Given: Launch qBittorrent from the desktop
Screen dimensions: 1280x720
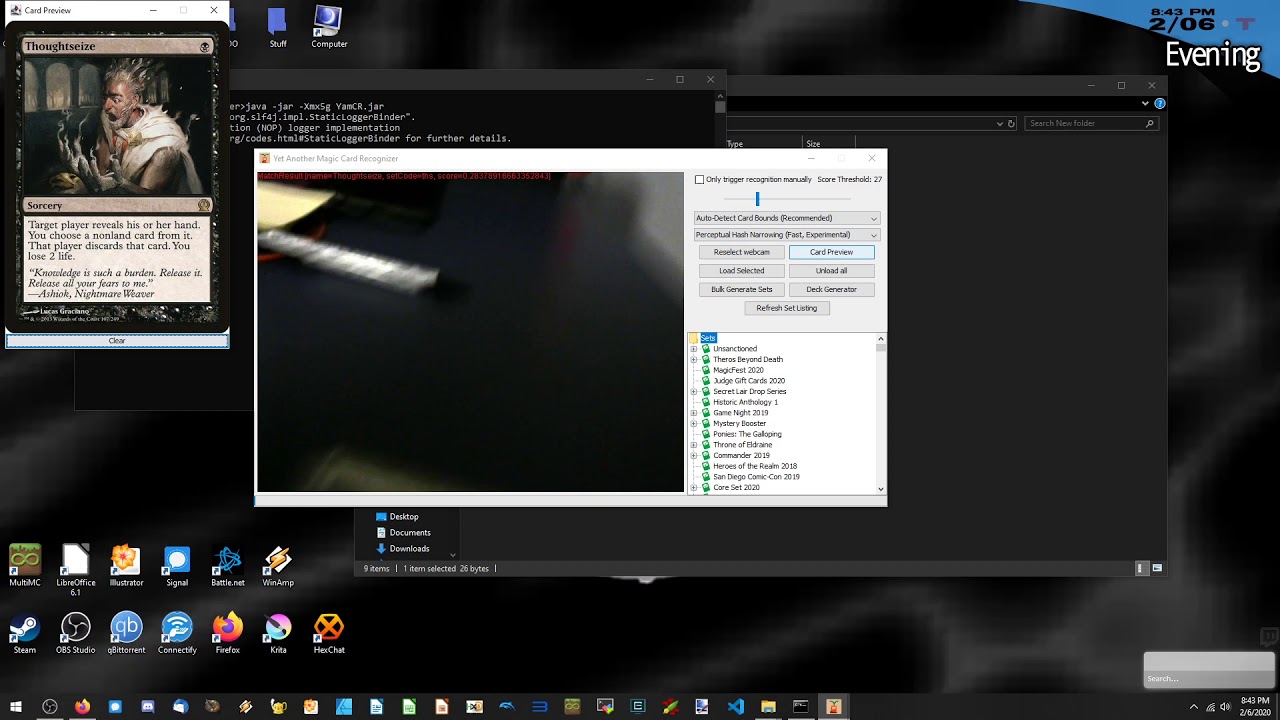Looking at the screenshot, I should click(126, 633).
